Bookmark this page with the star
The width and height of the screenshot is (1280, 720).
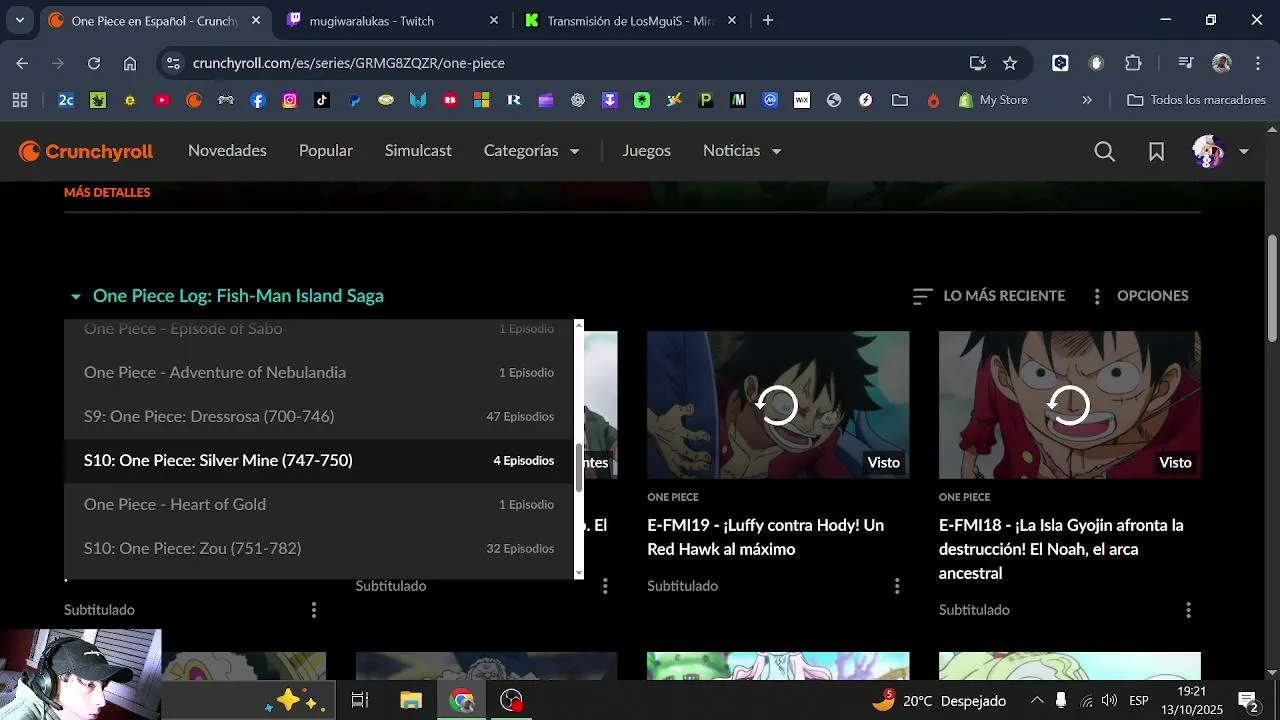point(1010,63)
